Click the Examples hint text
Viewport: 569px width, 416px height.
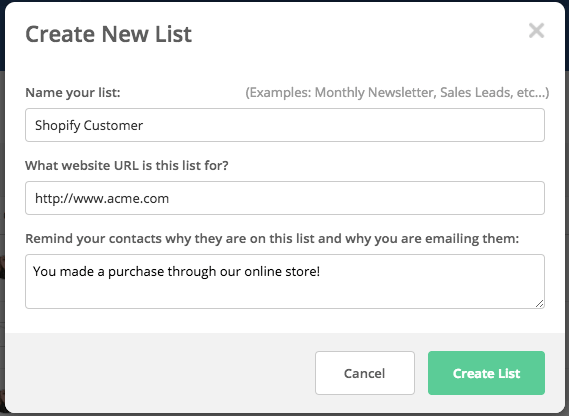397,93
